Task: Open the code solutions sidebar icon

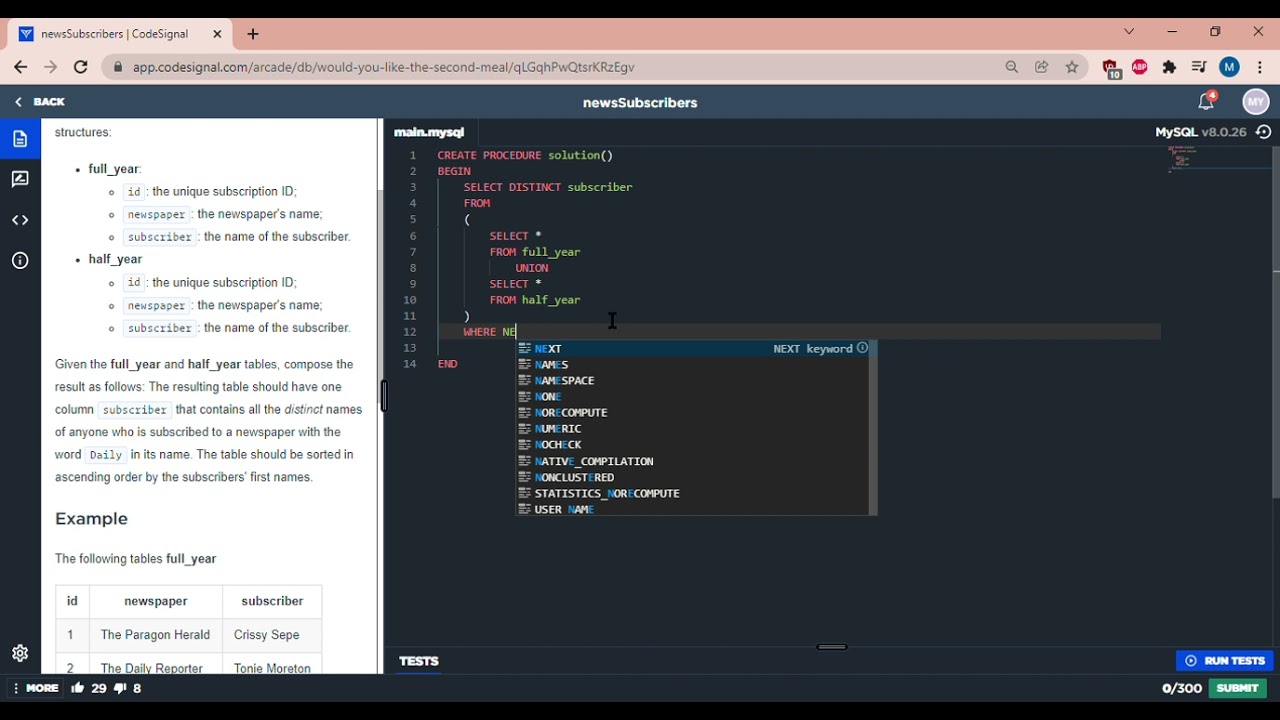Action: tap(20, 220)
